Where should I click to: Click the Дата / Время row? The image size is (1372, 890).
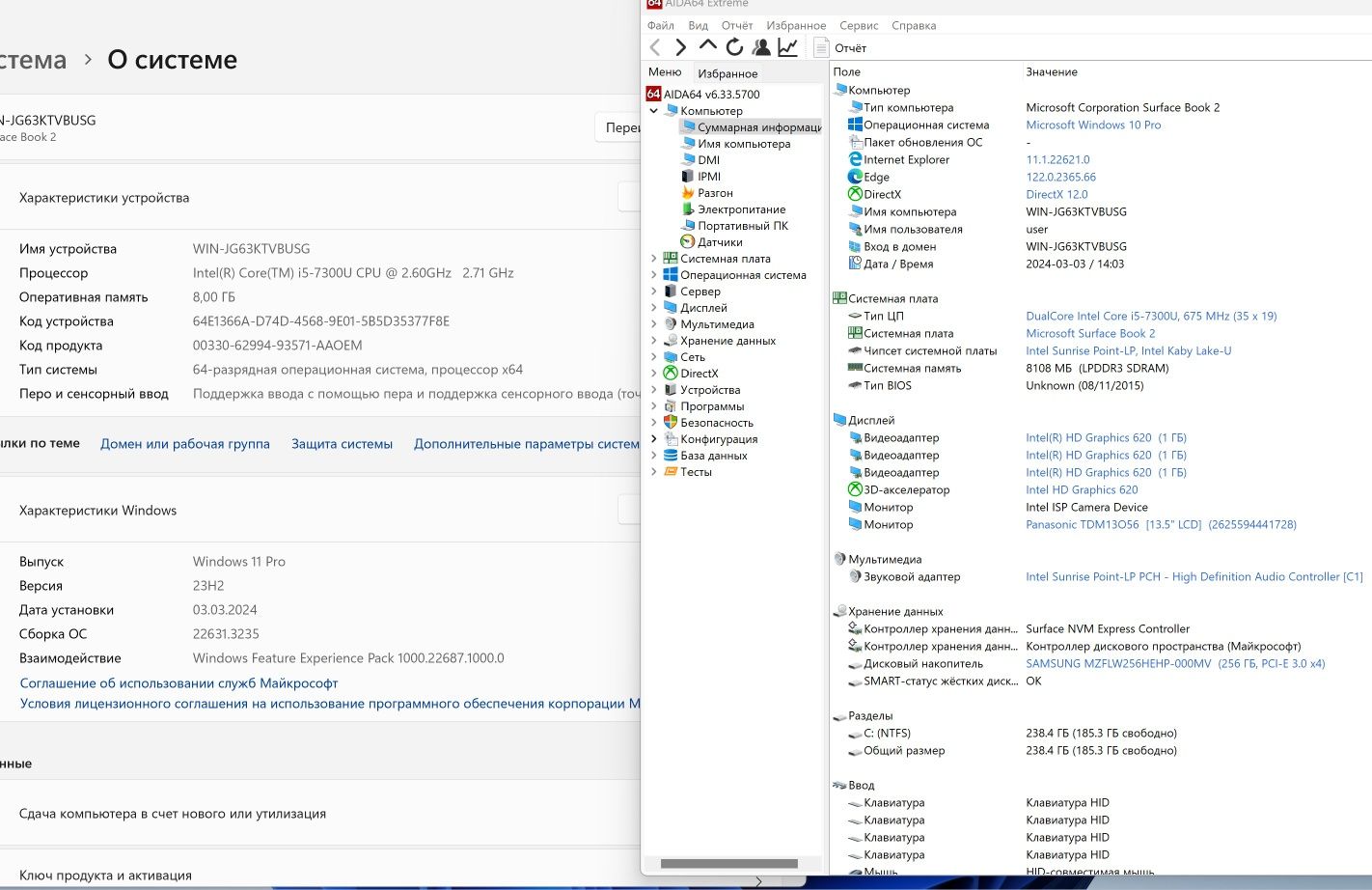tap(1100, 264)
